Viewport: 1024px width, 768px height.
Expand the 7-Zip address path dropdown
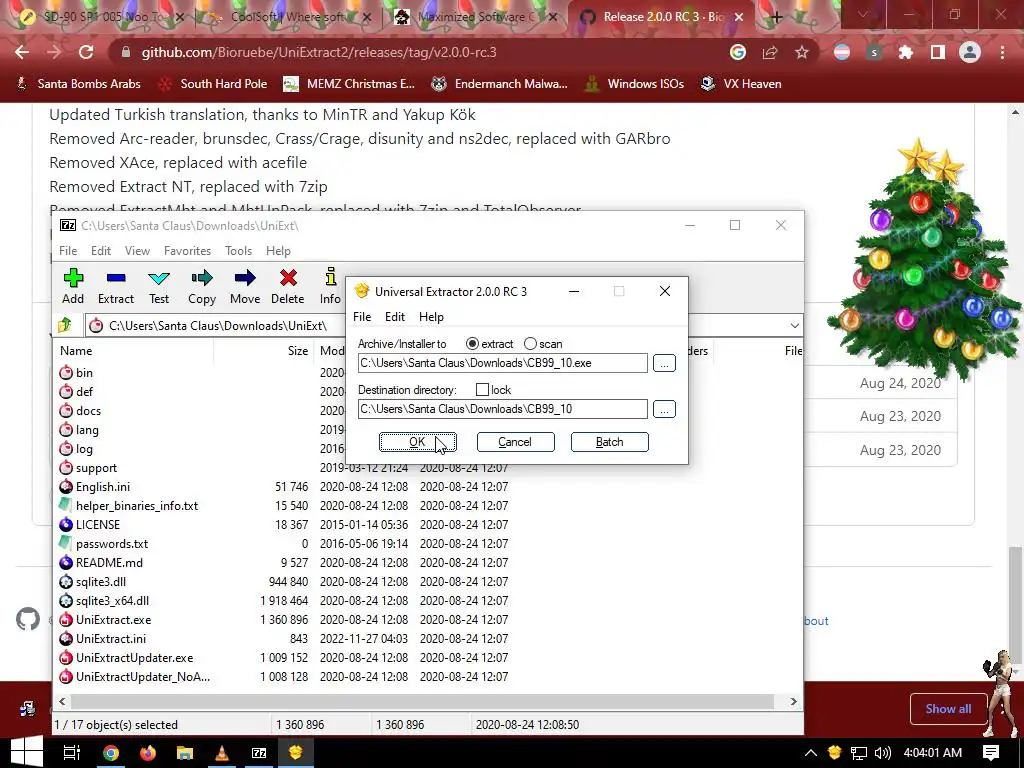pyautogui.click(x=794, y=325)
